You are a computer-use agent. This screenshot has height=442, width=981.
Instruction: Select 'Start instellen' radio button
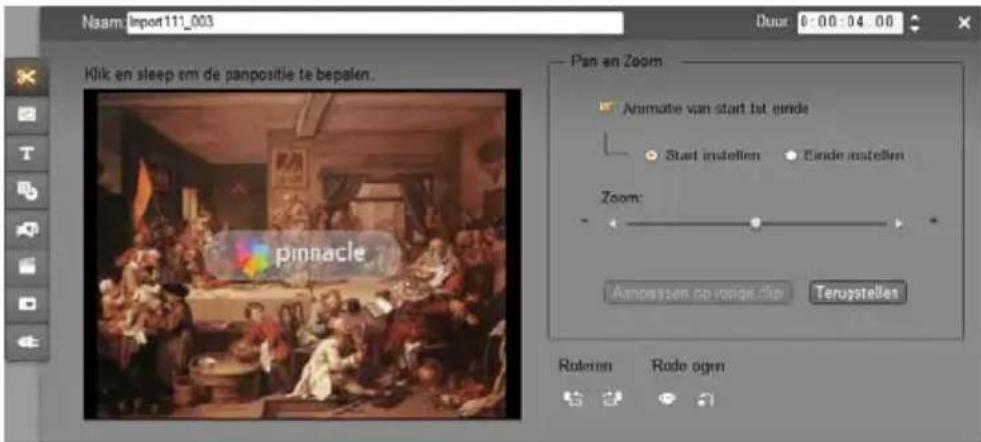click(651, 155)
